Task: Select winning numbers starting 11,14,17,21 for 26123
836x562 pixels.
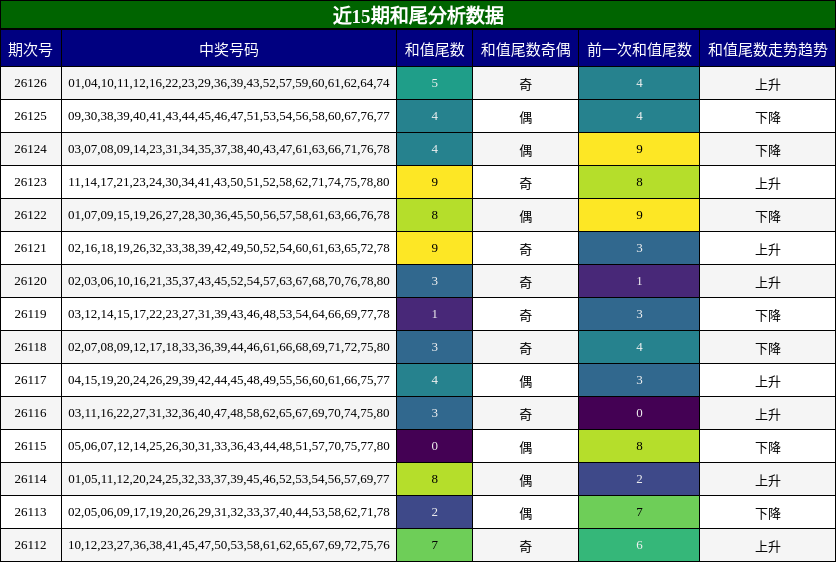Action: [229, 182]
